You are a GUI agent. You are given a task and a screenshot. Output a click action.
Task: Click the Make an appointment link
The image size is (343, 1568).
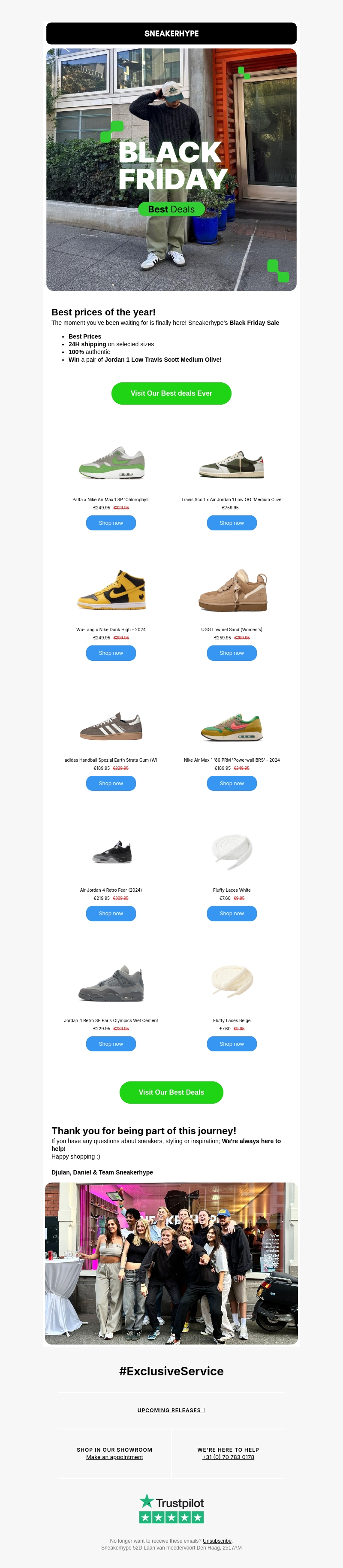coord(114,1457)
